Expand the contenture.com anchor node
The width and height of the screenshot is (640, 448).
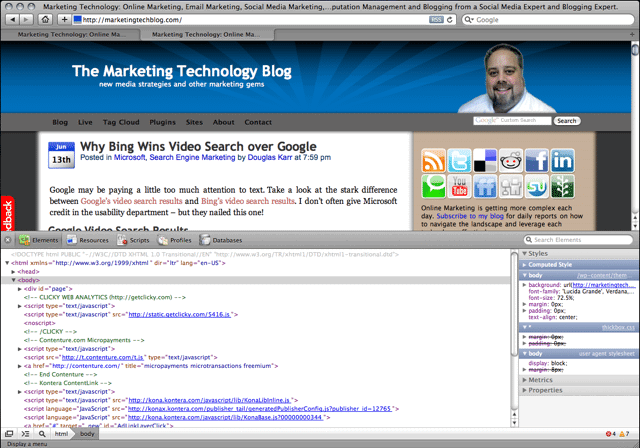pos(20,366)
